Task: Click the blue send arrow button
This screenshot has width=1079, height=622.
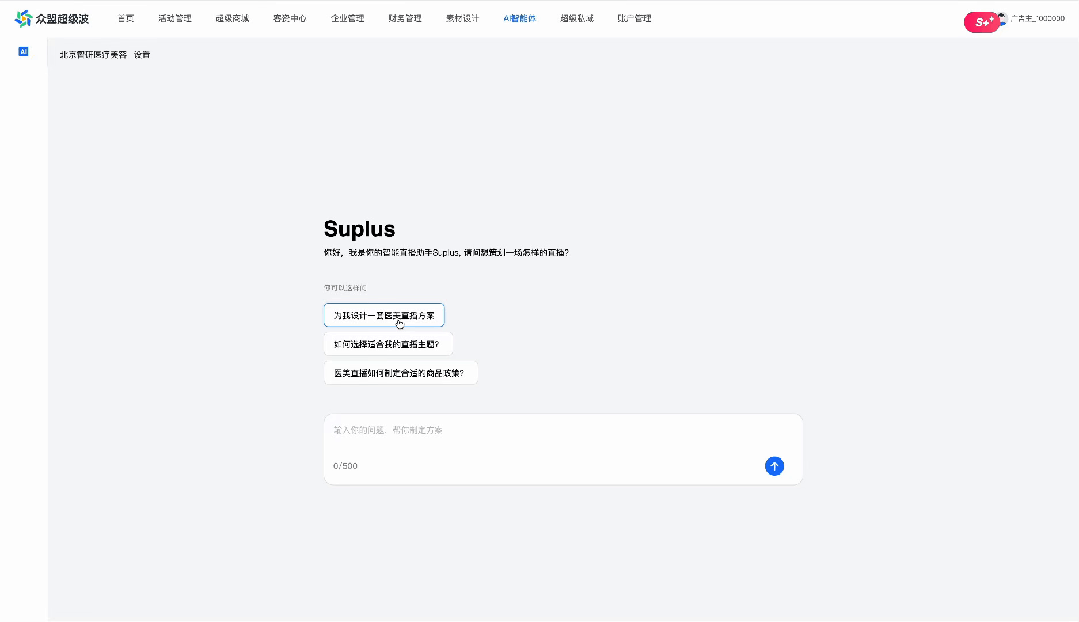Action: pyautogui.click(x=774, y=466)
